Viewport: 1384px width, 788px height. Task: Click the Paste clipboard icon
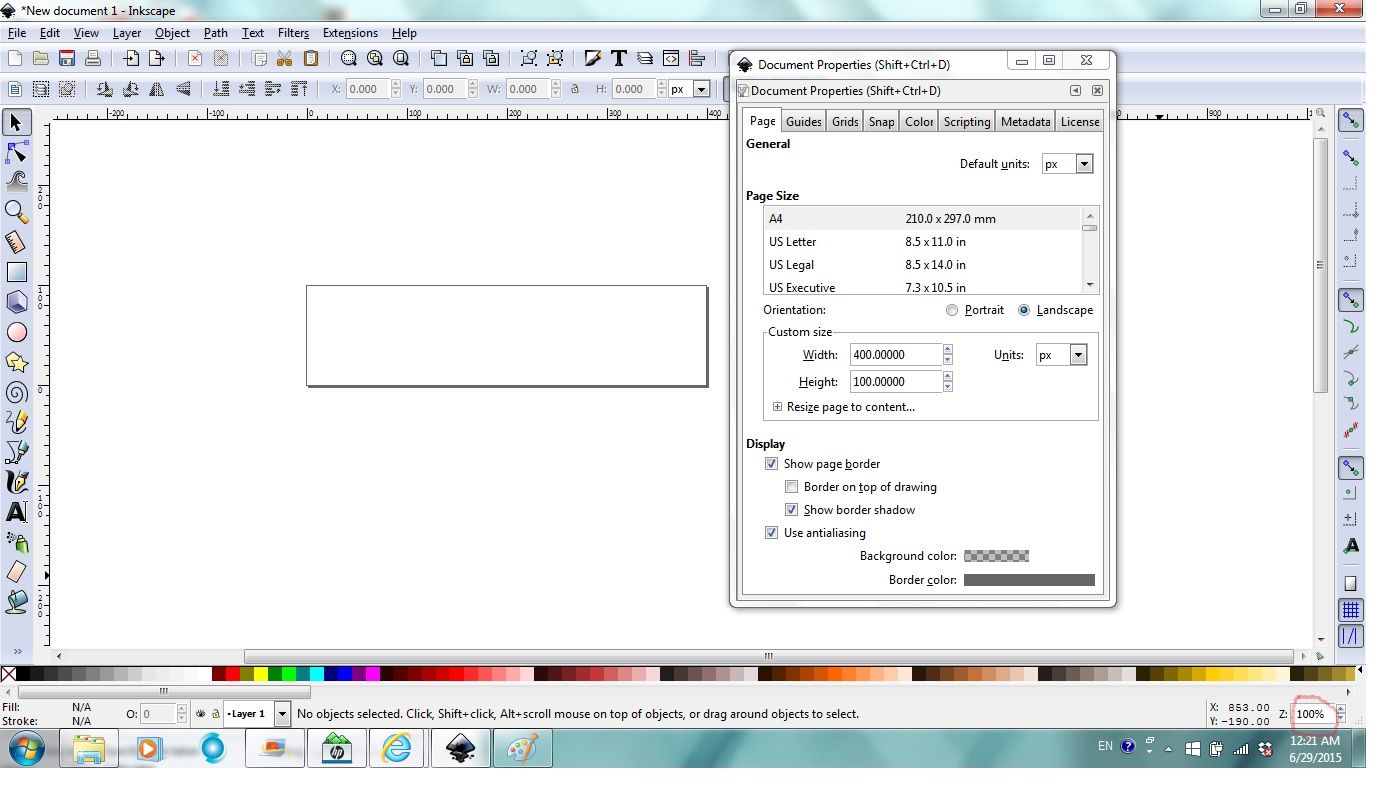click(x=311, y=59)
